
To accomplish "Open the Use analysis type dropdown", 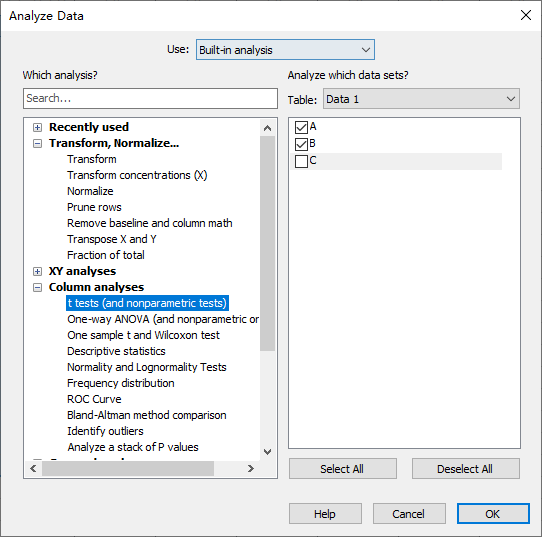I will pyautogui.click(x=285, y=50).
